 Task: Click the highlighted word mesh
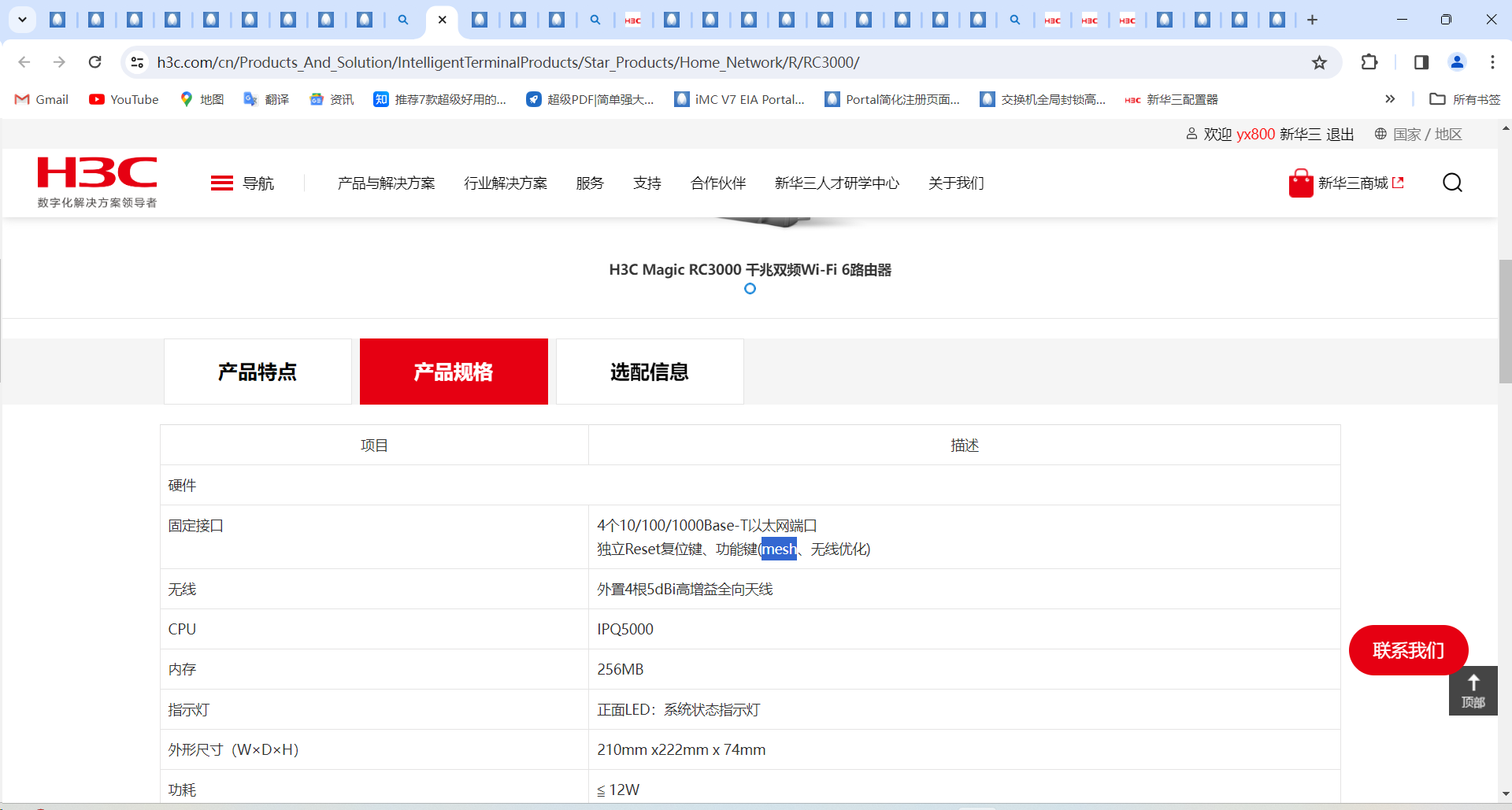[779, 549]
